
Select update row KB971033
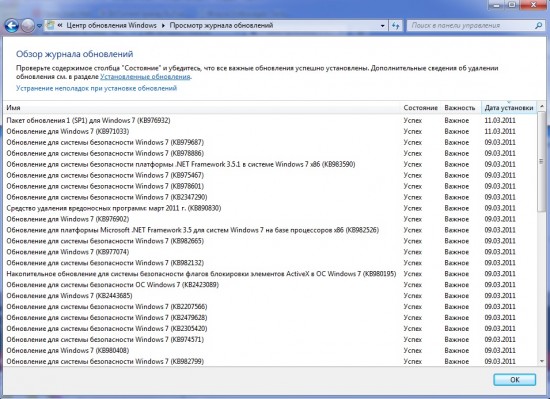270,131
